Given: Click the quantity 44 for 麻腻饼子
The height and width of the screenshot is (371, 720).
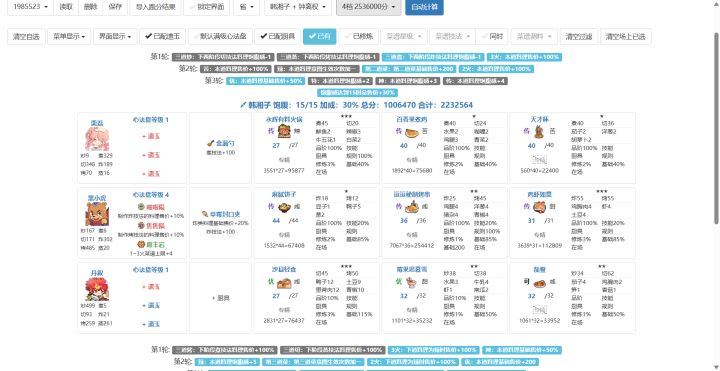Looking at the screenshot, I should 276,220.
